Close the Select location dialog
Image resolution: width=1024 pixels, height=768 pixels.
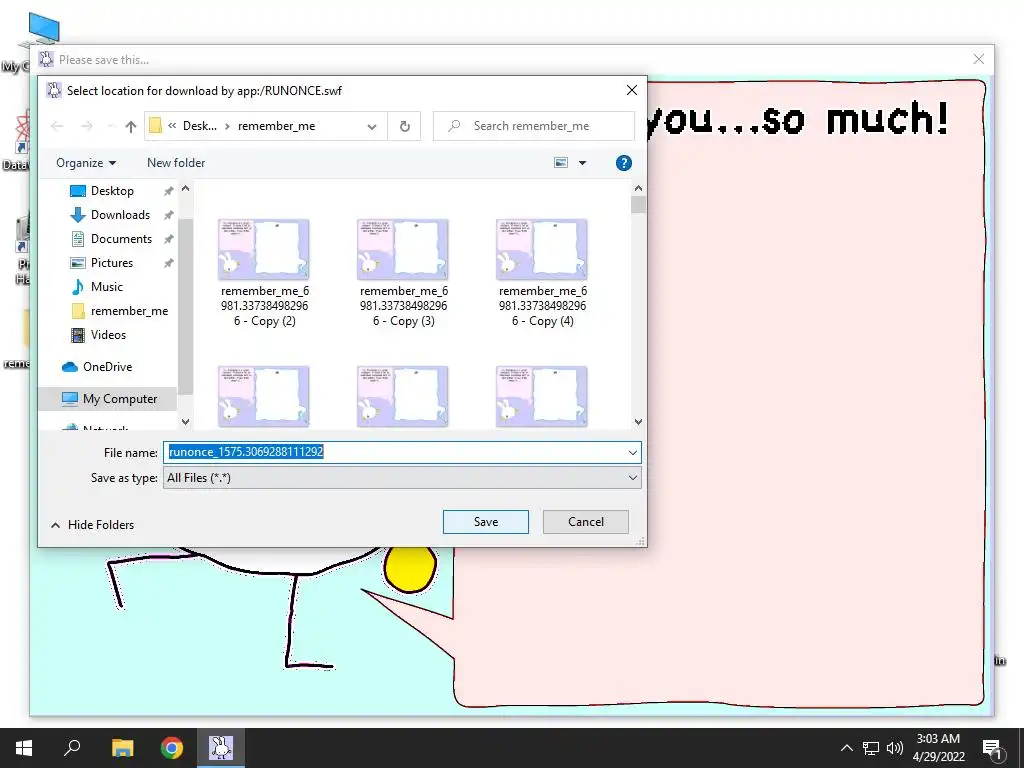pyautogui.click(x=632, y=90)
